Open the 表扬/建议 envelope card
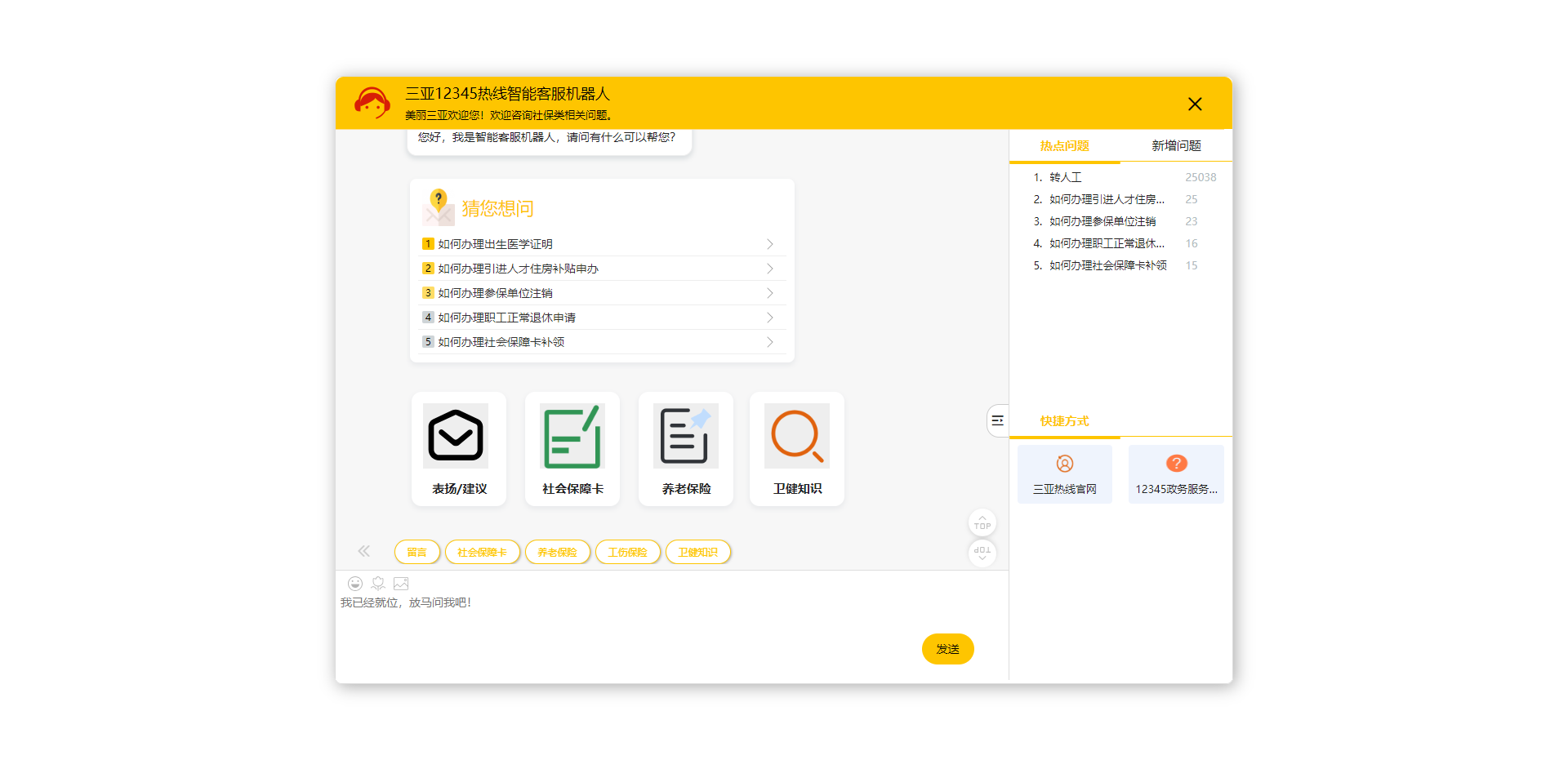 point(459,449)
